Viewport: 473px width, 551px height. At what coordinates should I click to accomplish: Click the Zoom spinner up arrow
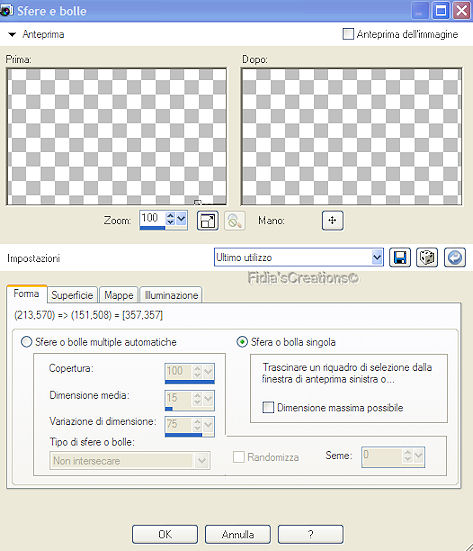[x=170, y=215]
